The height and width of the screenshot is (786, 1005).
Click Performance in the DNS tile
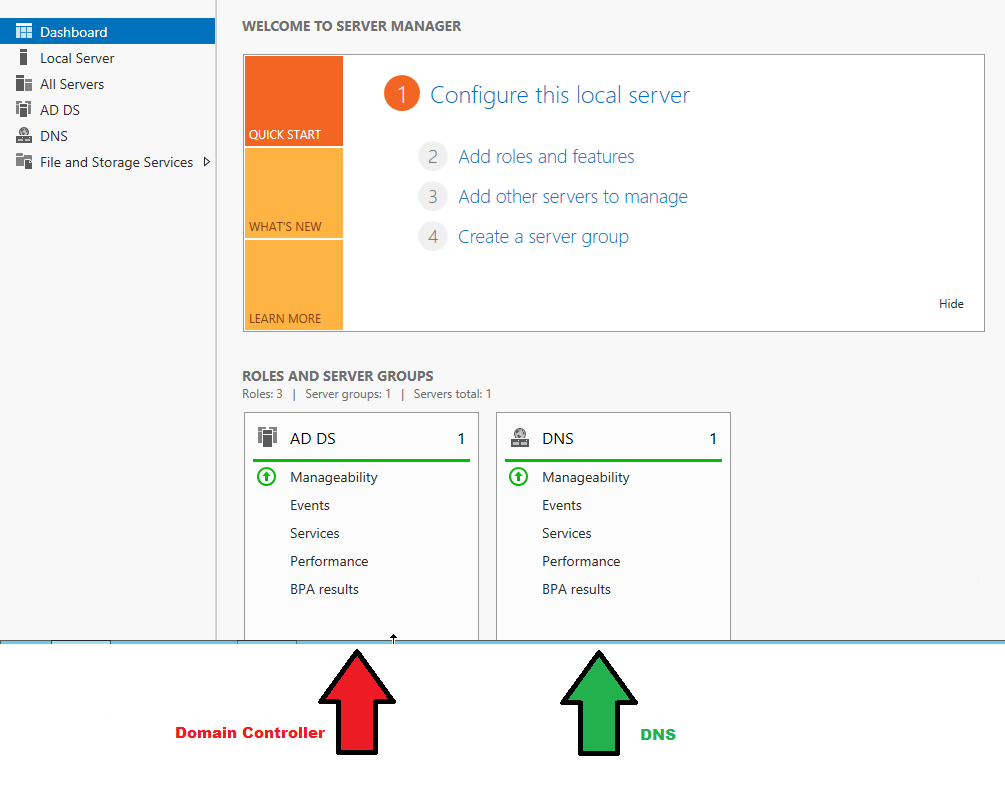point(581,561)
